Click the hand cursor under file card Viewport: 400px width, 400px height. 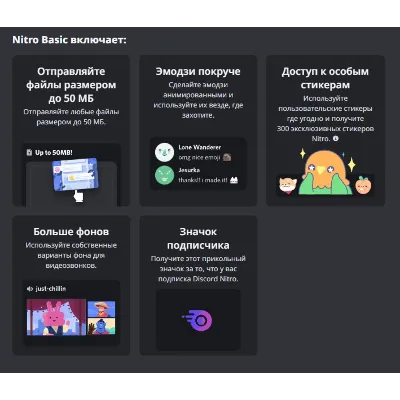click(x=78, y=196)
